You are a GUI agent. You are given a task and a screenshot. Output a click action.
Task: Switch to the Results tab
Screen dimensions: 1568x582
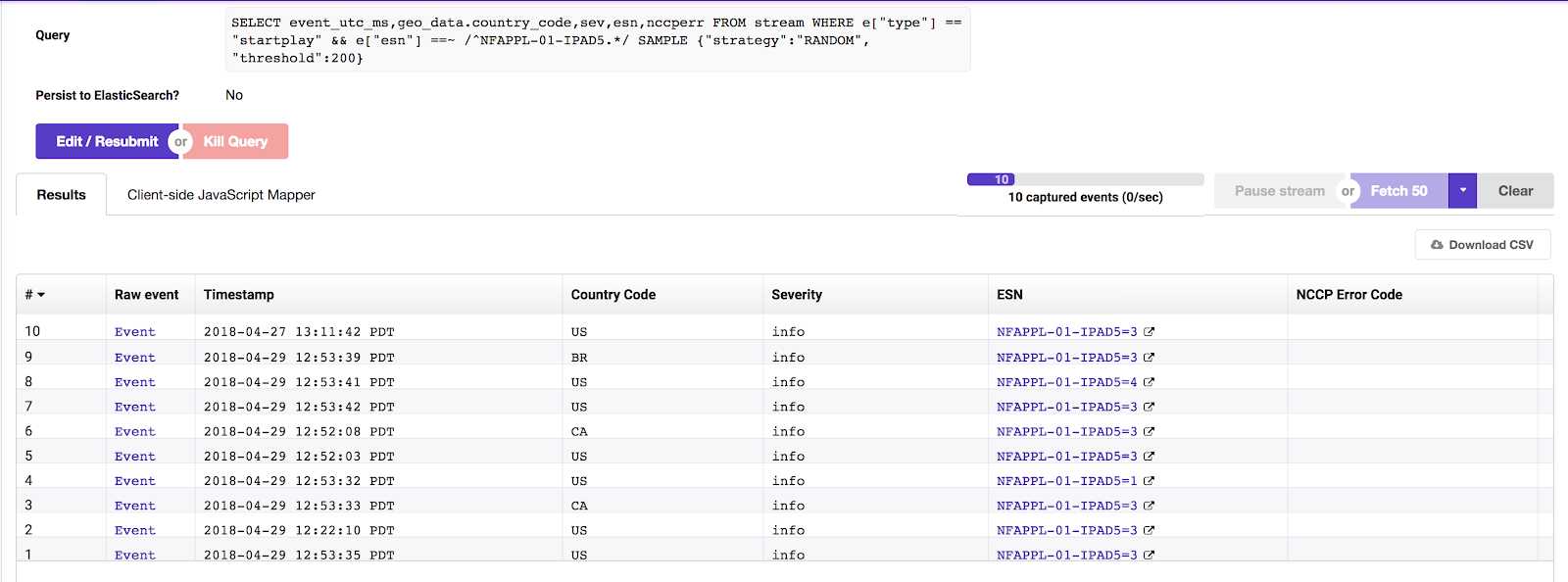(x=61, y=195)
